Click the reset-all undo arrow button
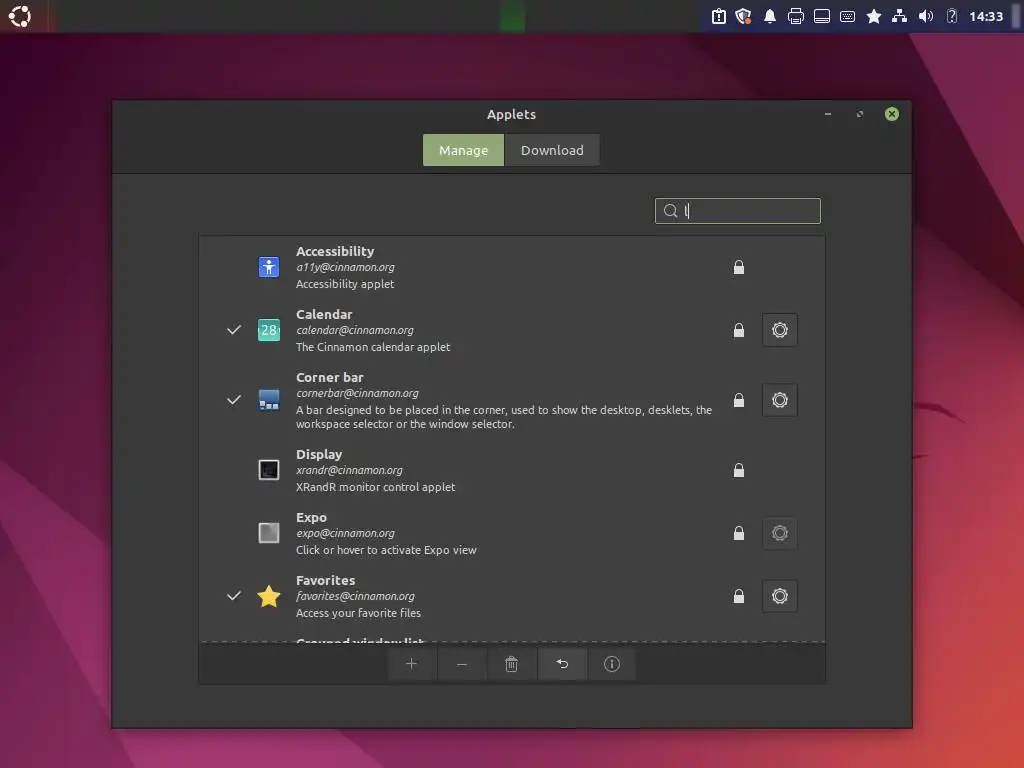 pyautogui.click(x=562, y=664)
